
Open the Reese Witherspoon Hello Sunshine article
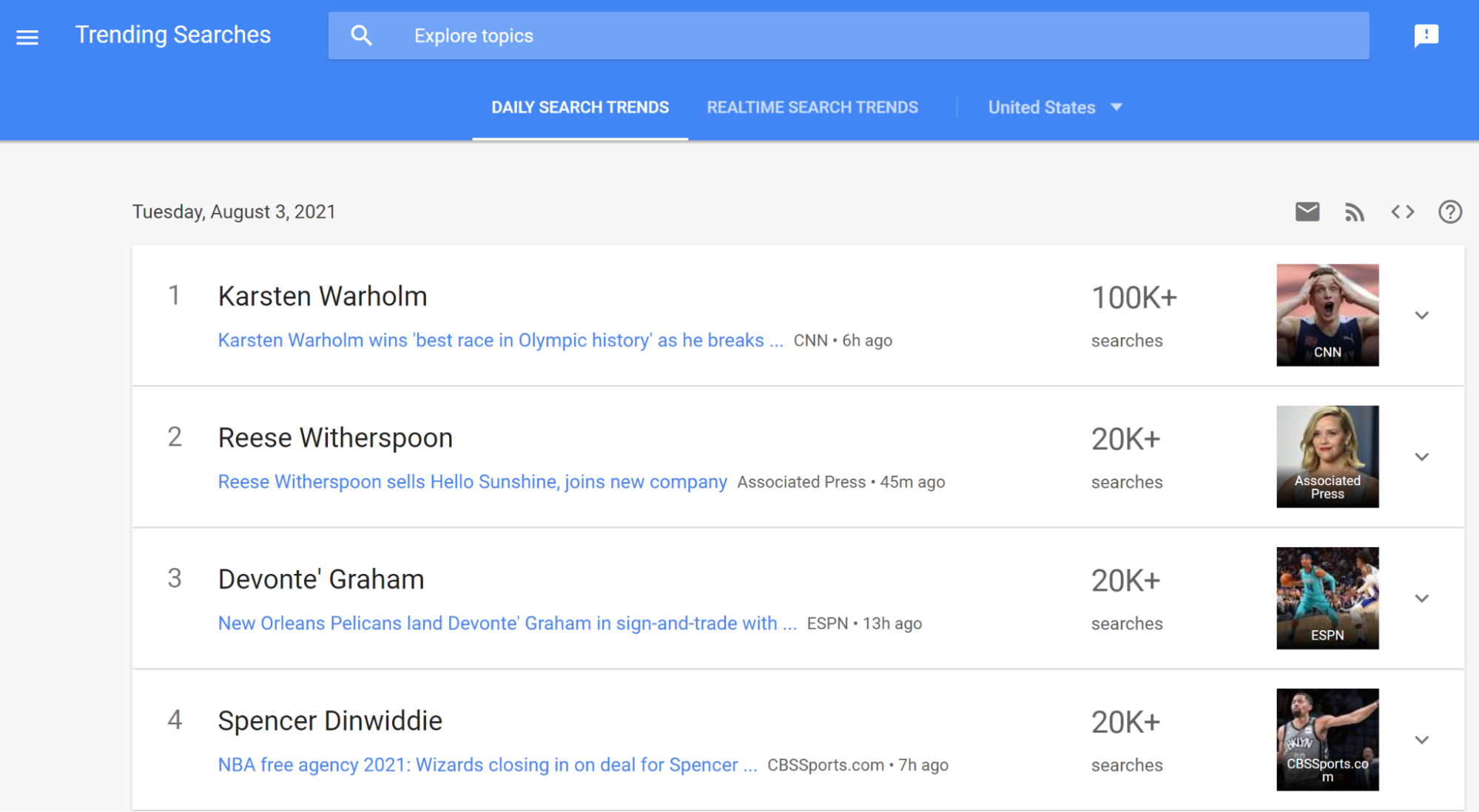coord(472,481)
